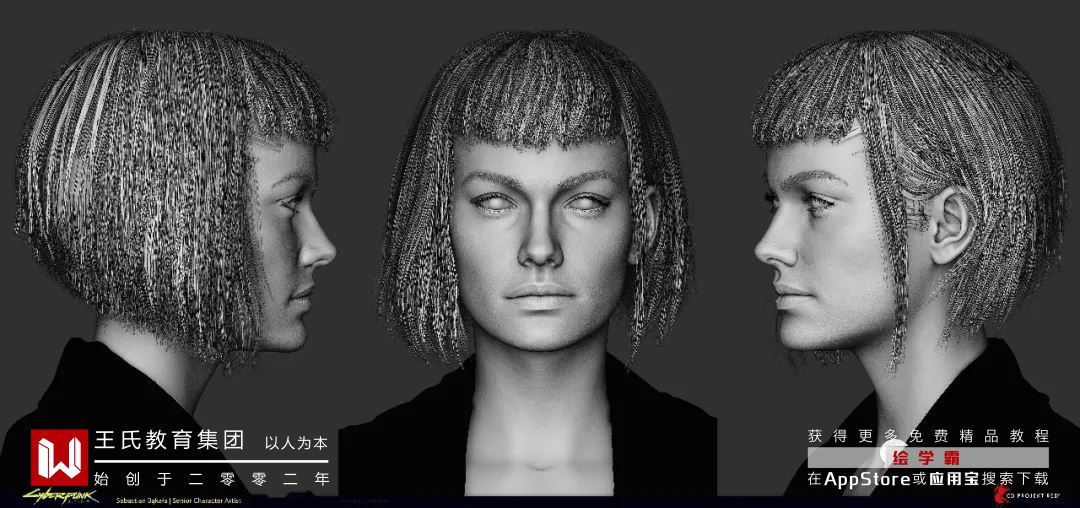
Task: Click the text 始创于二零零二年
Action: coord(211,479)
